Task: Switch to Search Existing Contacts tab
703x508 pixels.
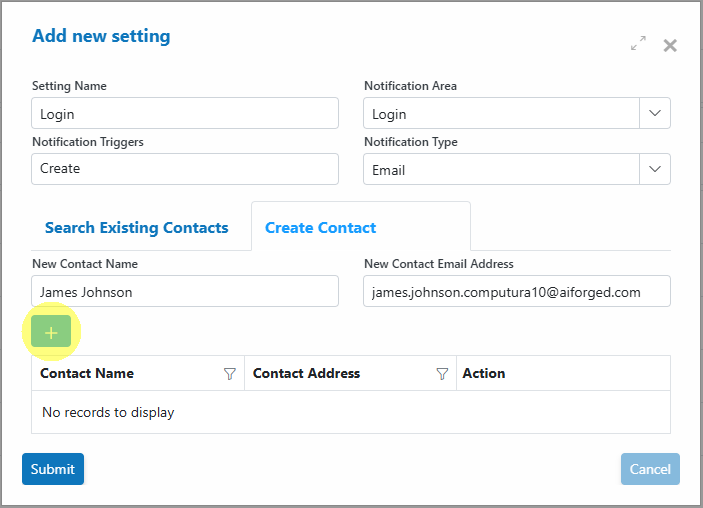Action: pos(137,228)
